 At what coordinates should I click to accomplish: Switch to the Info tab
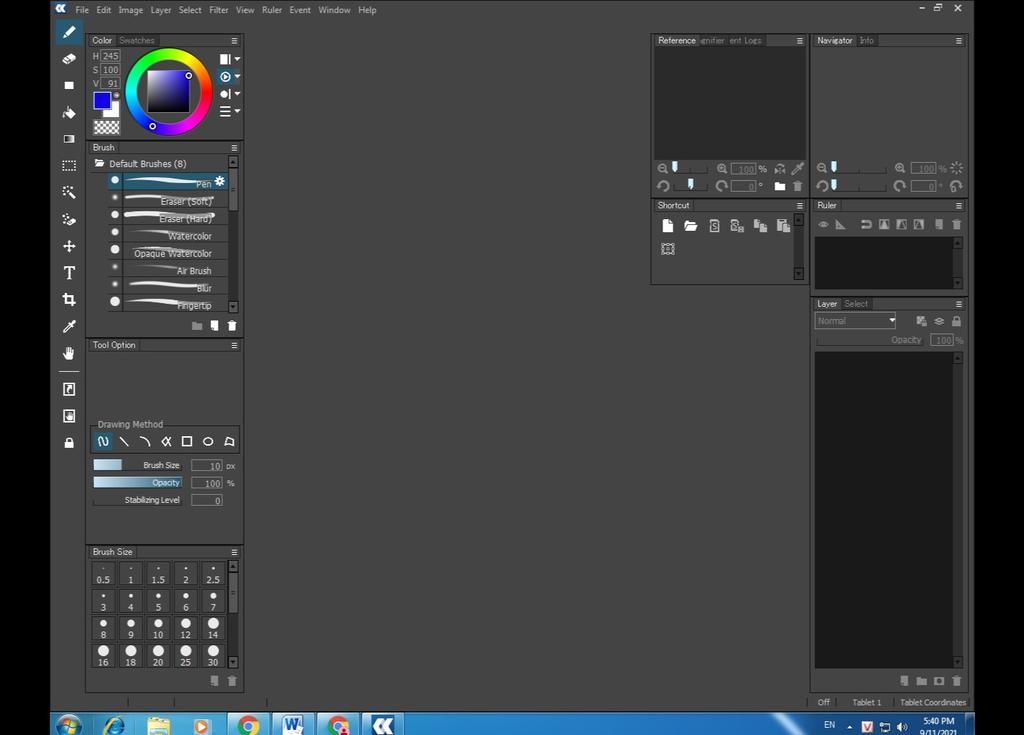(867, 41)
